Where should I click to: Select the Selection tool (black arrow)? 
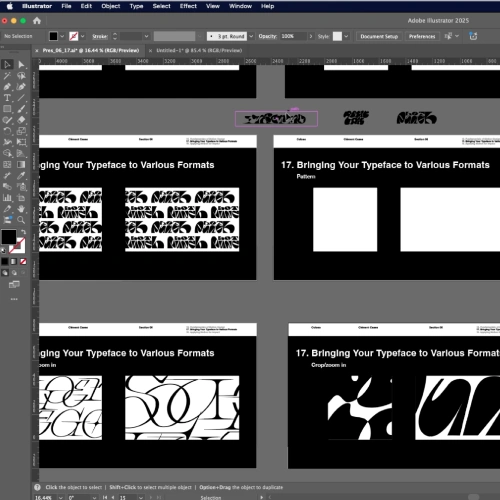[7, 64]
